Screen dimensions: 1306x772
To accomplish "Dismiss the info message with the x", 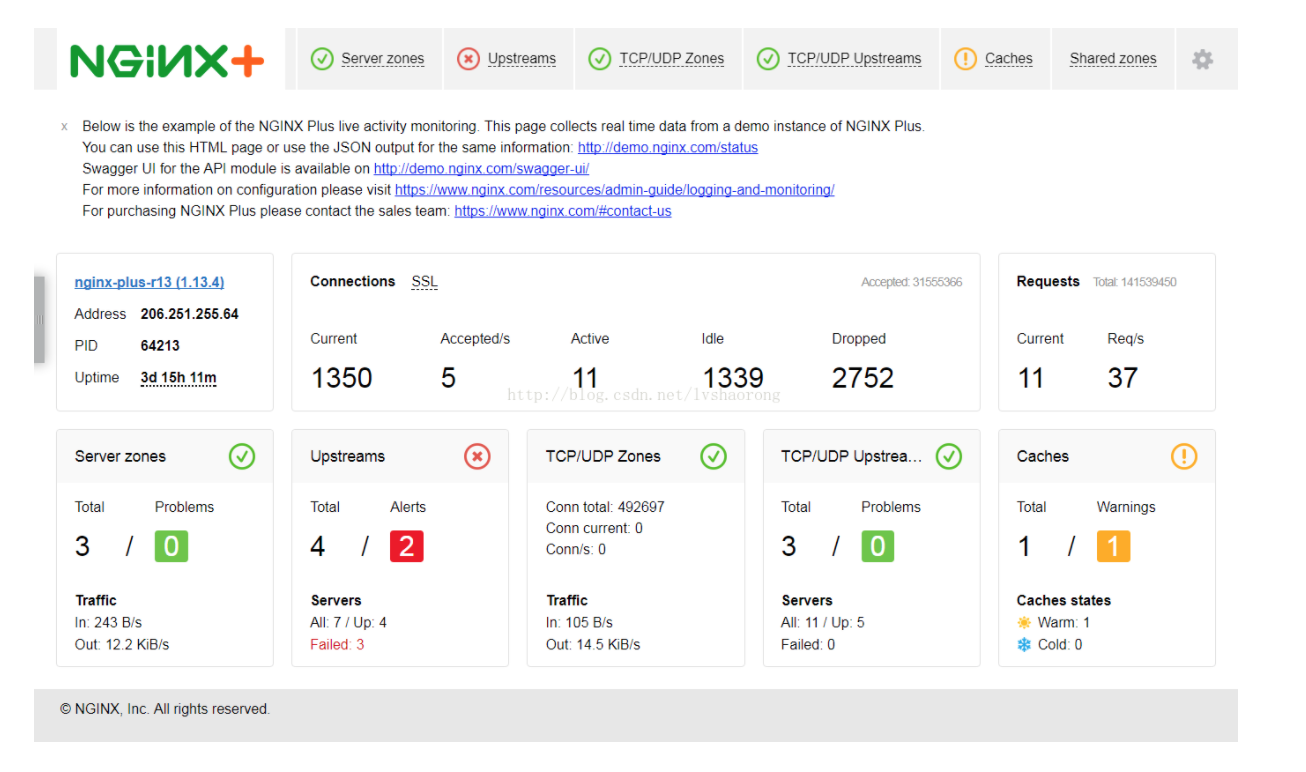I will [x=65, y=127].
